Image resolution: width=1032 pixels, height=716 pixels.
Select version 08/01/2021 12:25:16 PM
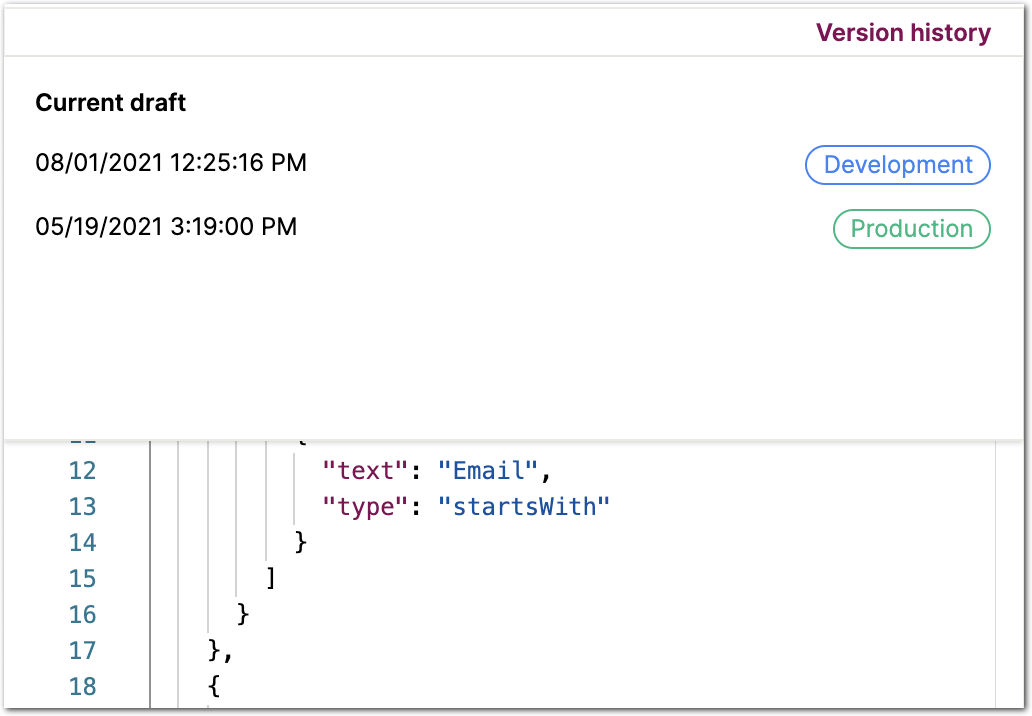click(x=171, y=163)
